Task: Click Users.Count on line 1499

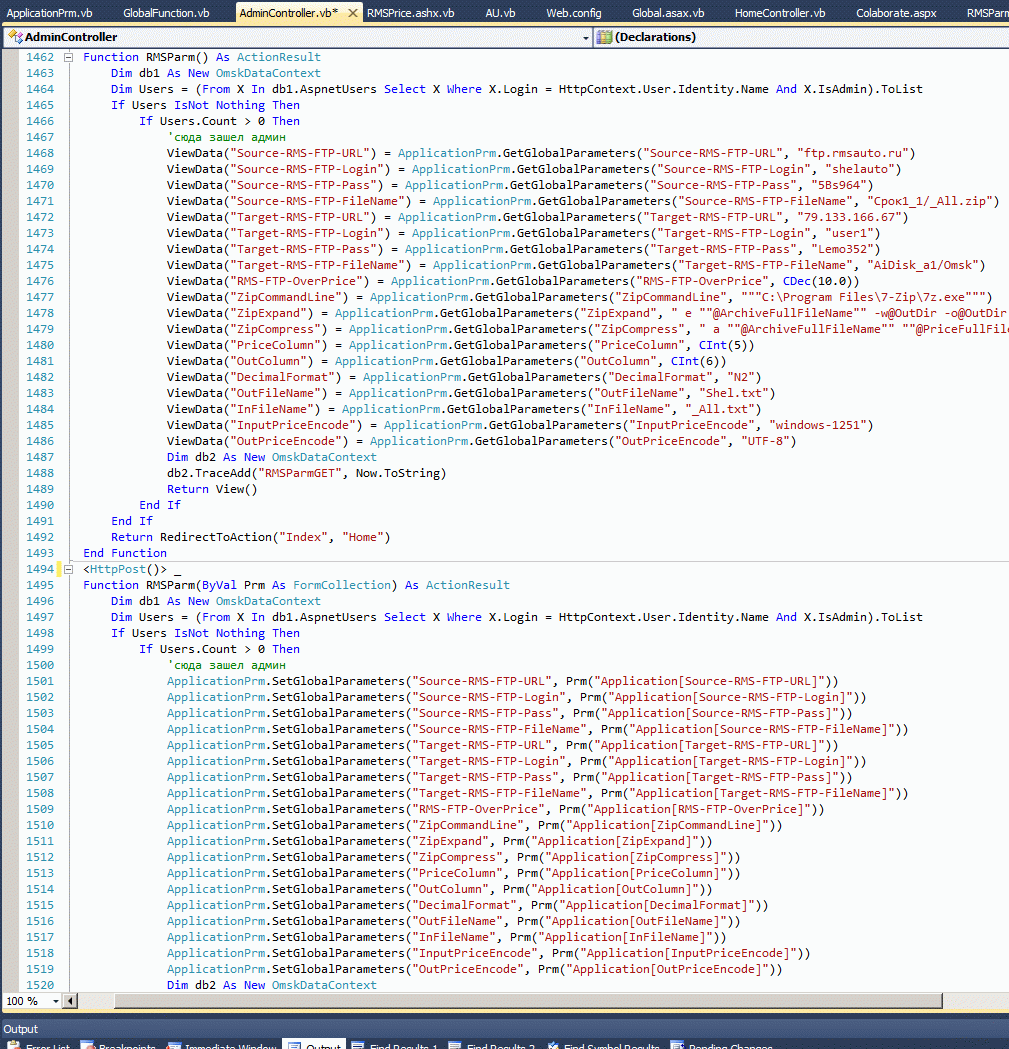Action: tap(198, 650)
